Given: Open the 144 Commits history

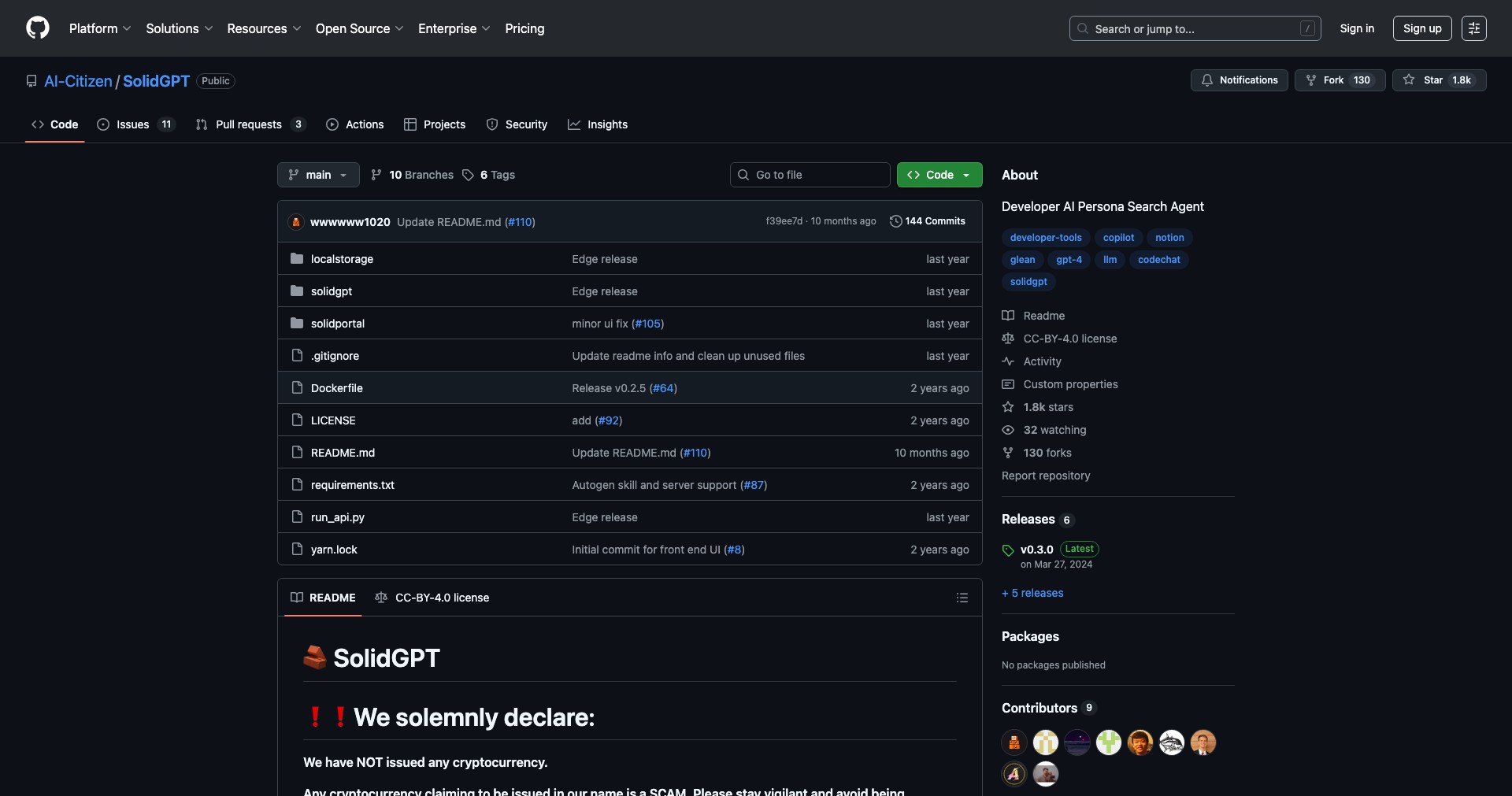Looking at the screenshot, I should [x=928, y=221].
